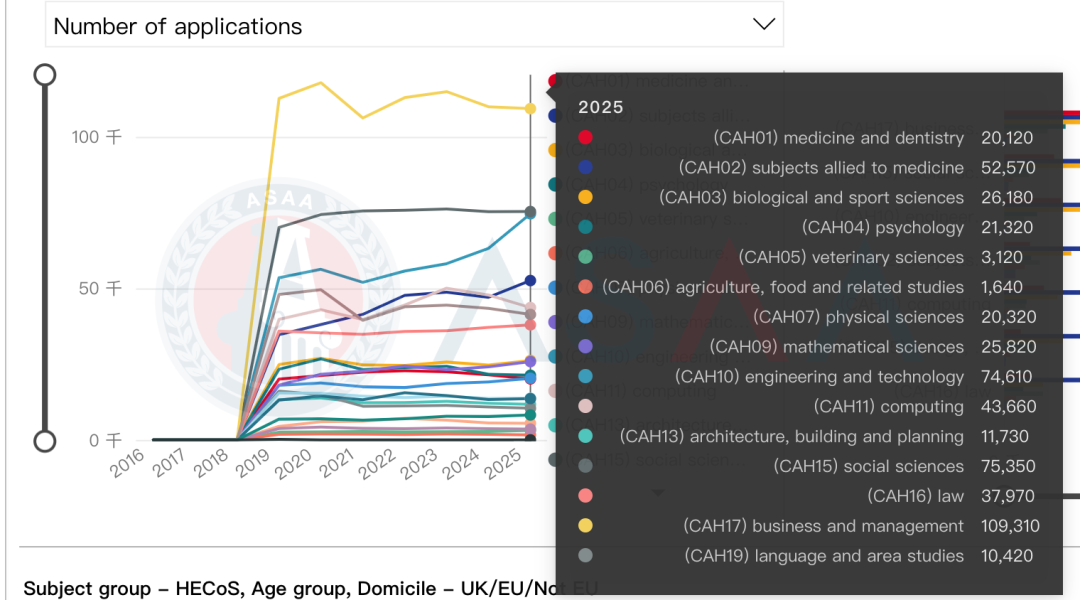Click the yellow dot beside business and management in tooltip
This screenshot has height=600, width=1080.
click(x=585, y=526)
